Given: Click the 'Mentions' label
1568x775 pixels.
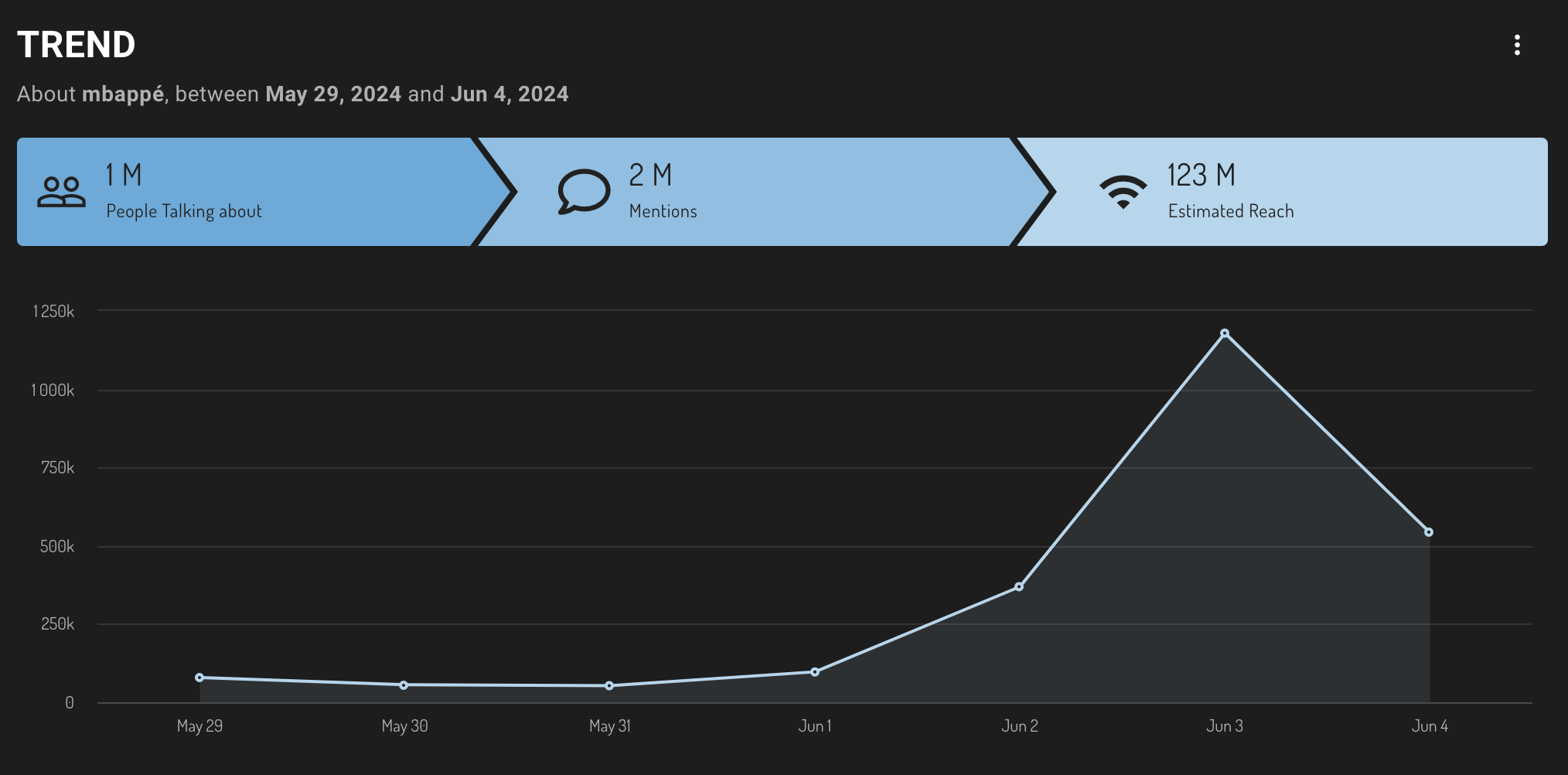Looking at the screenshot, I should point(663,211).
